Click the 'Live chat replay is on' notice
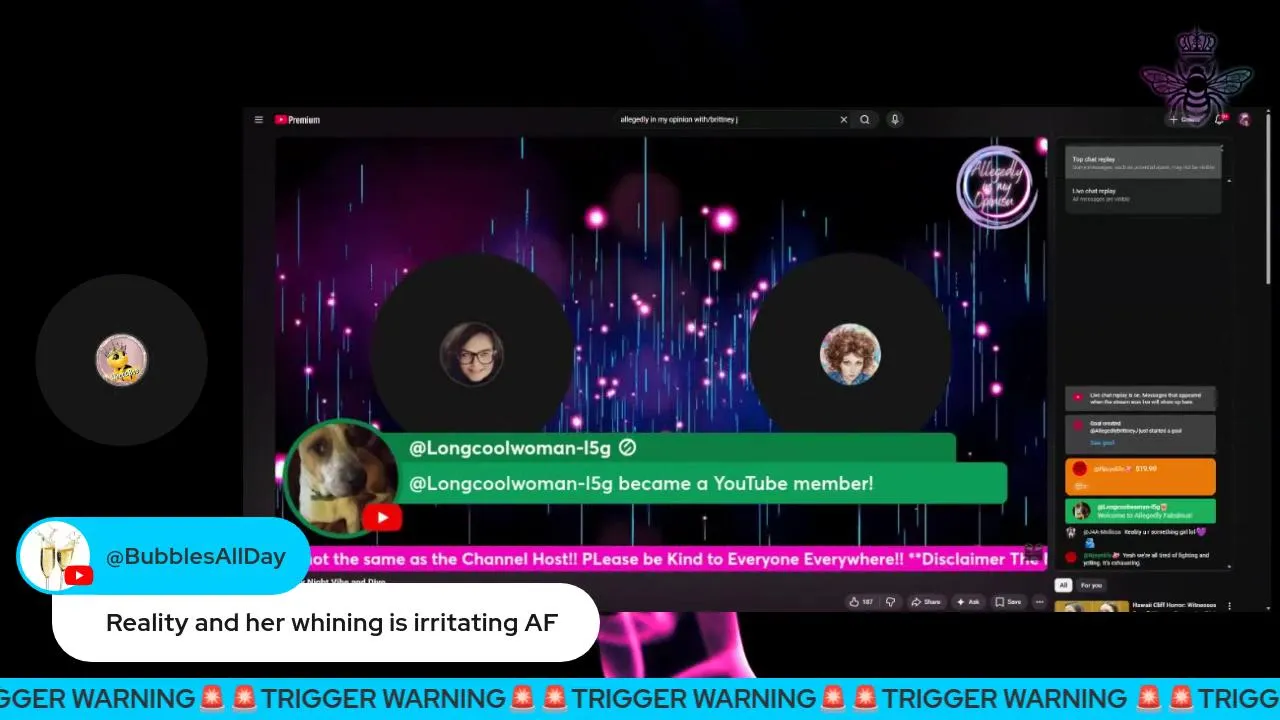Viewport: 1280px width, 720px height. click(x=1141, y=399)
